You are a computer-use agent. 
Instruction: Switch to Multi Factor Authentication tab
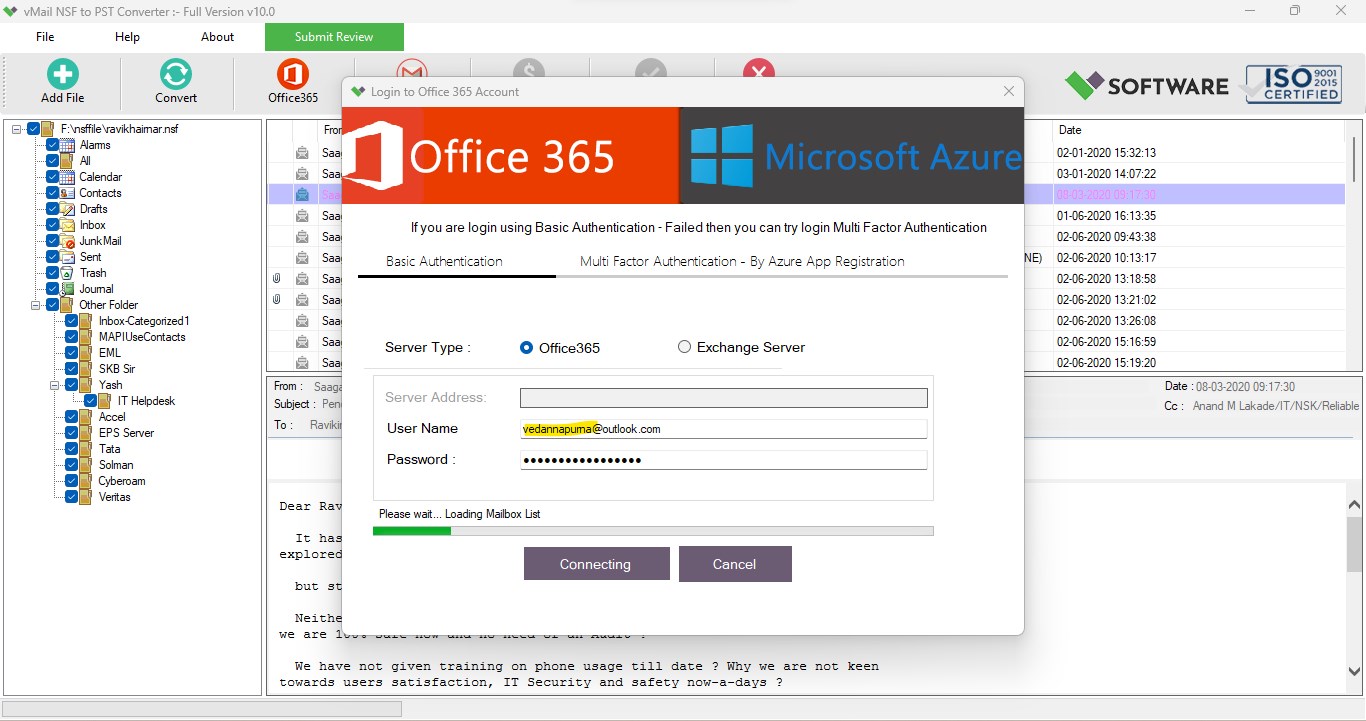pos(742,261)
